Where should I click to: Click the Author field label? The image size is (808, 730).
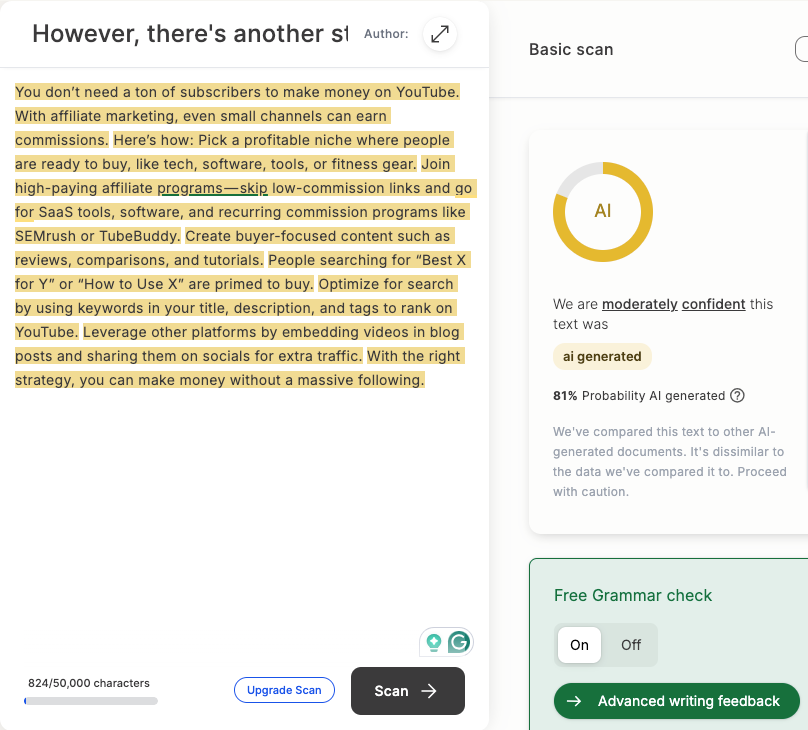[386, 34]
